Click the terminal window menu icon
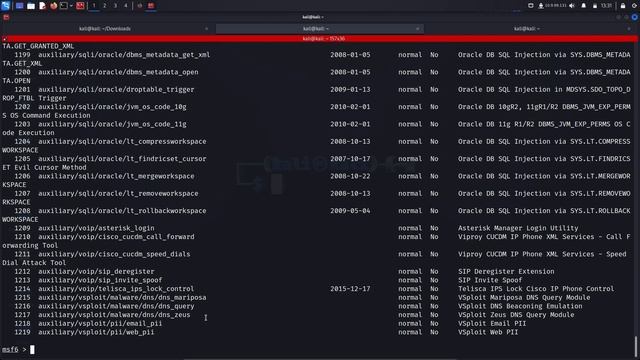 click(6, 17)
